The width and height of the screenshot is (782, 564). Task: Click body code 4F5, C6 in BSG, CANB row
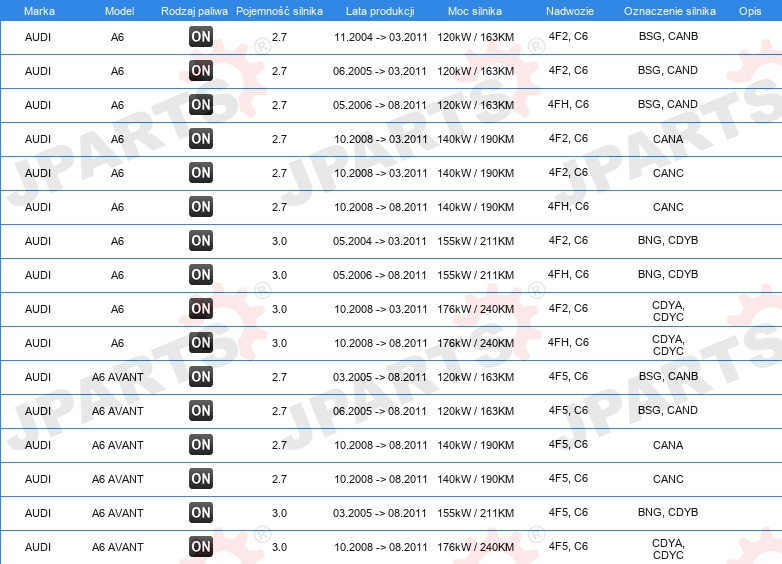tap(568, 376)
